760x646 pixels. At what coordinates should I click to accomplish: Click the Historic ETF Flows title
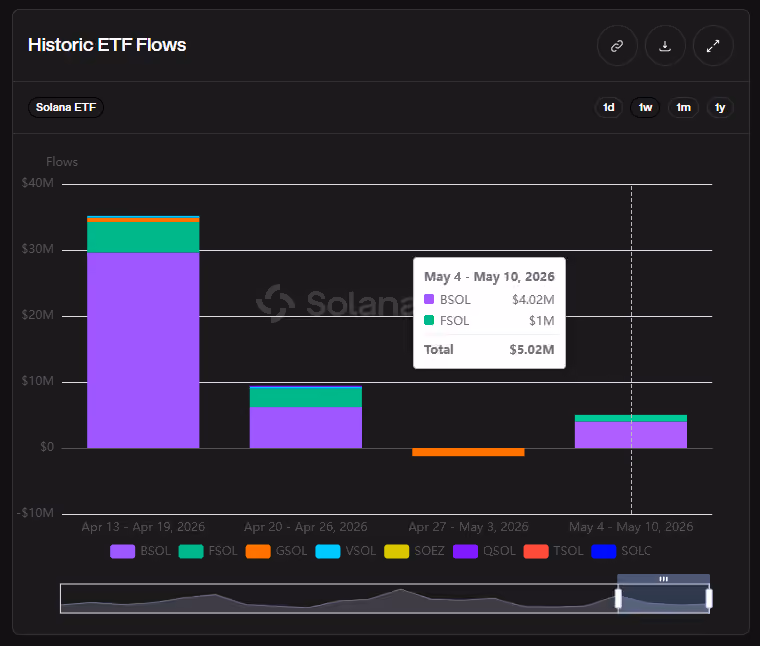[107, 45]
